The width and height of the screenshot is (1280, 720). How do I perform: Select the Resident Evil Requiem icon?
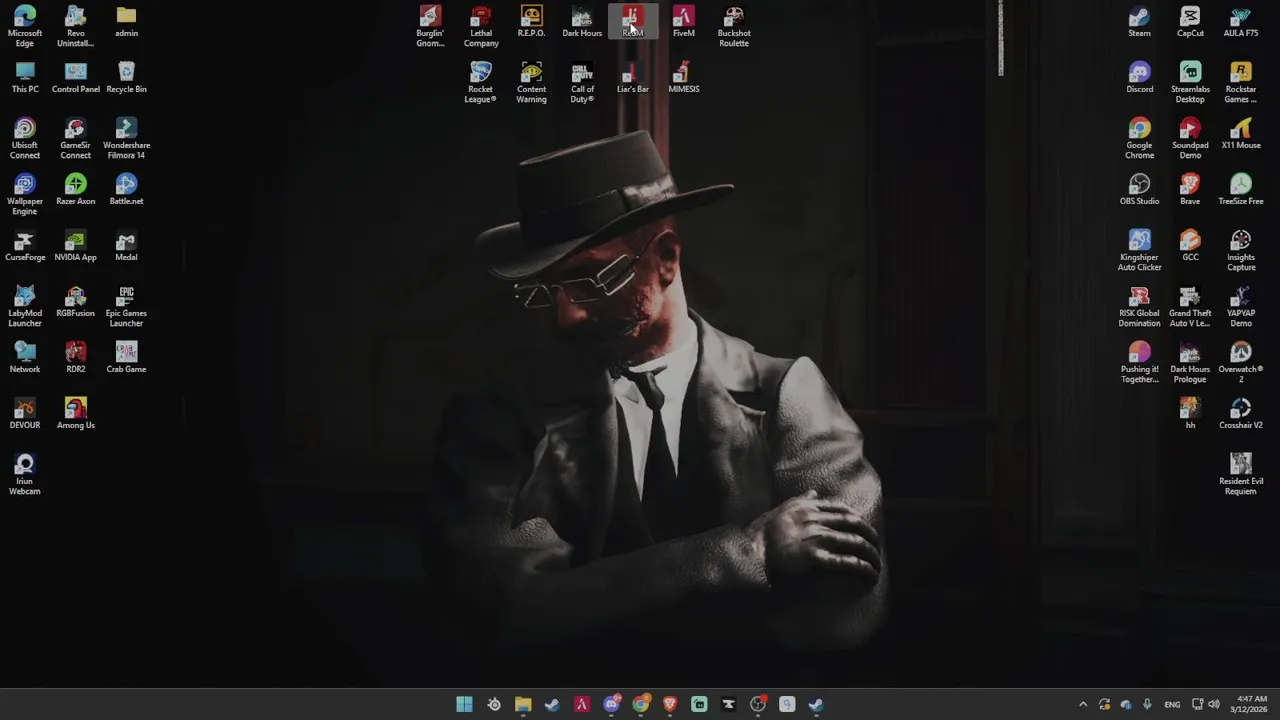pos(1241,475)
